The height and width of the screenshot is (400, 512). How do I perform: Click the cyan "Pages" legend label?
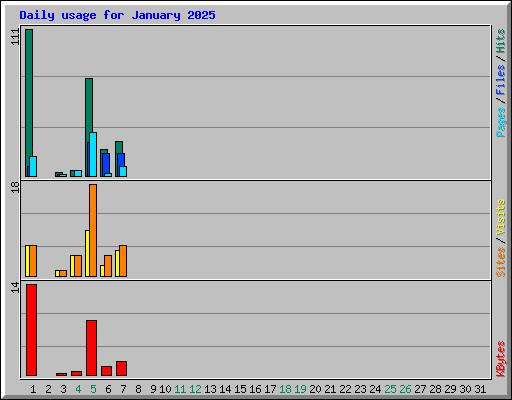500,122
